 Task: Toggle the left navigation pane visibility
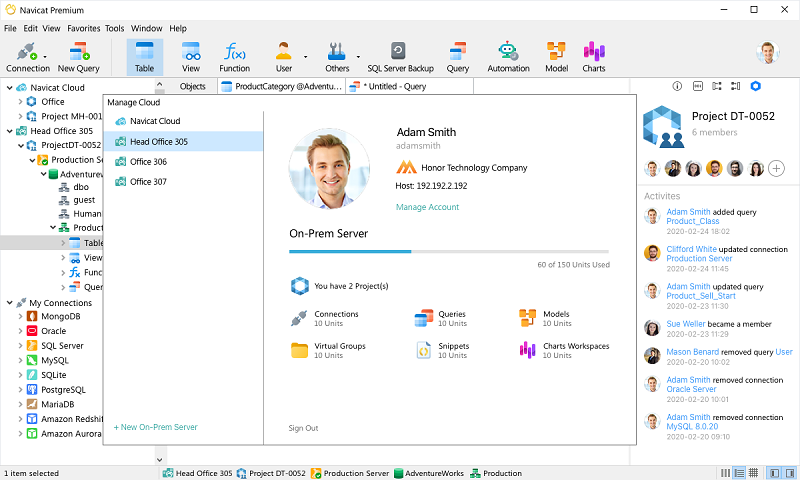point(772,473)
